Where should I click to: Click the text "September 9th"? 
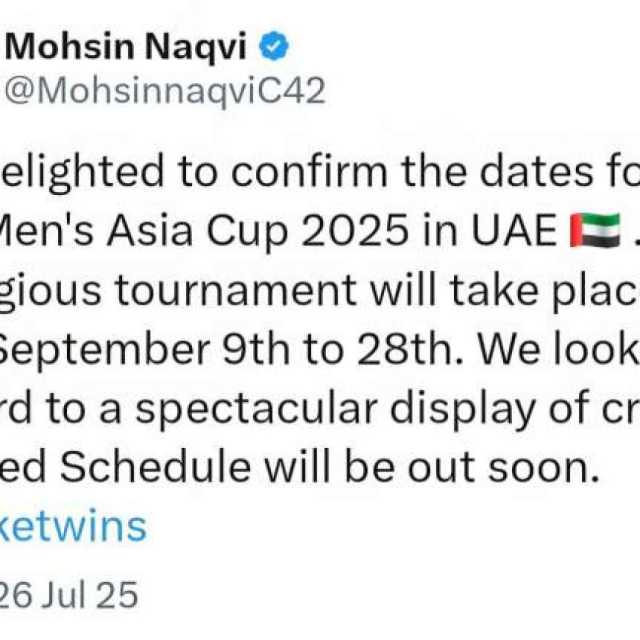(144, 350)
